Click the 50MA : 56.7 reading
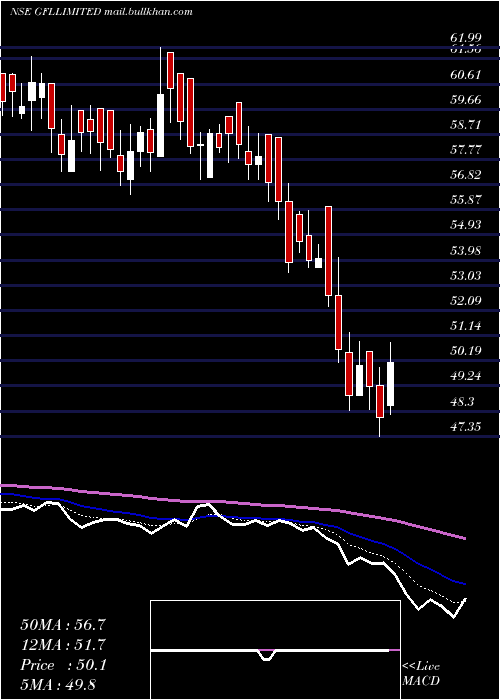 click(63, 625)
